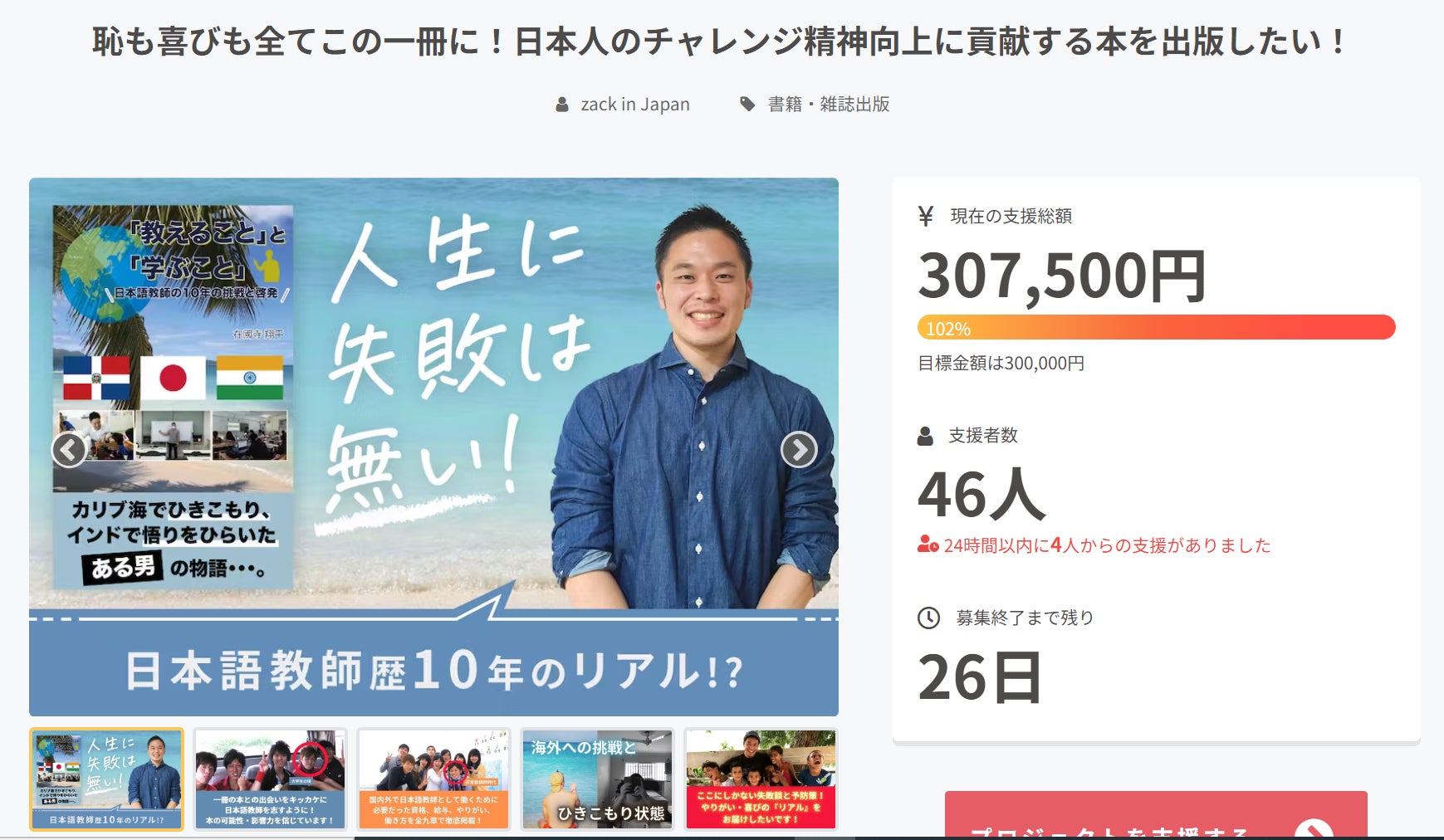Select the fifth thumbnail with red caption
This screenshot has height=840, width=1444.
point(761,779)
